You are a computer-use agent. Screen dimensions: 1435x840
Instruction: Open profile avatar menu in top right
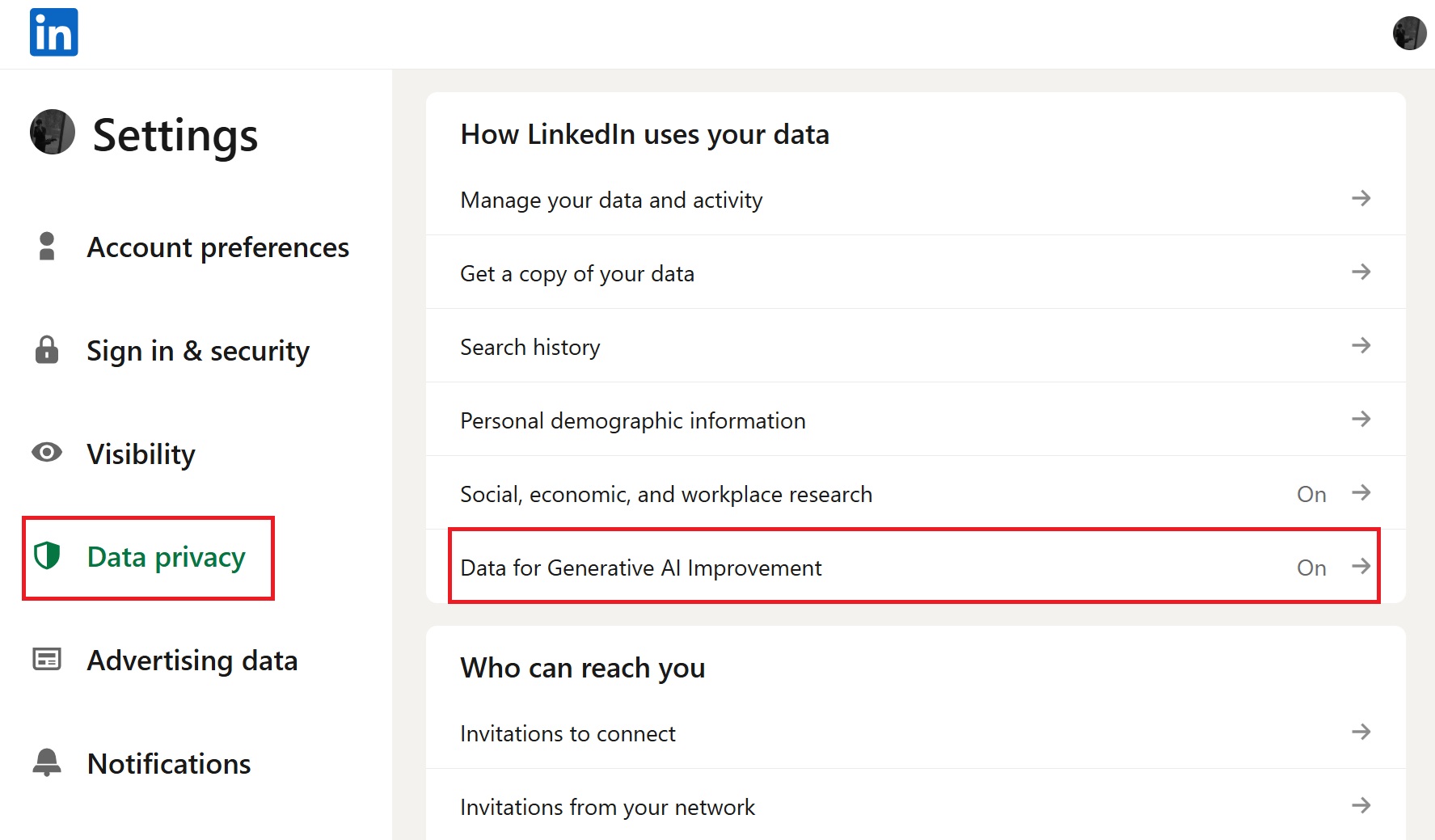tap(1409, 33)
